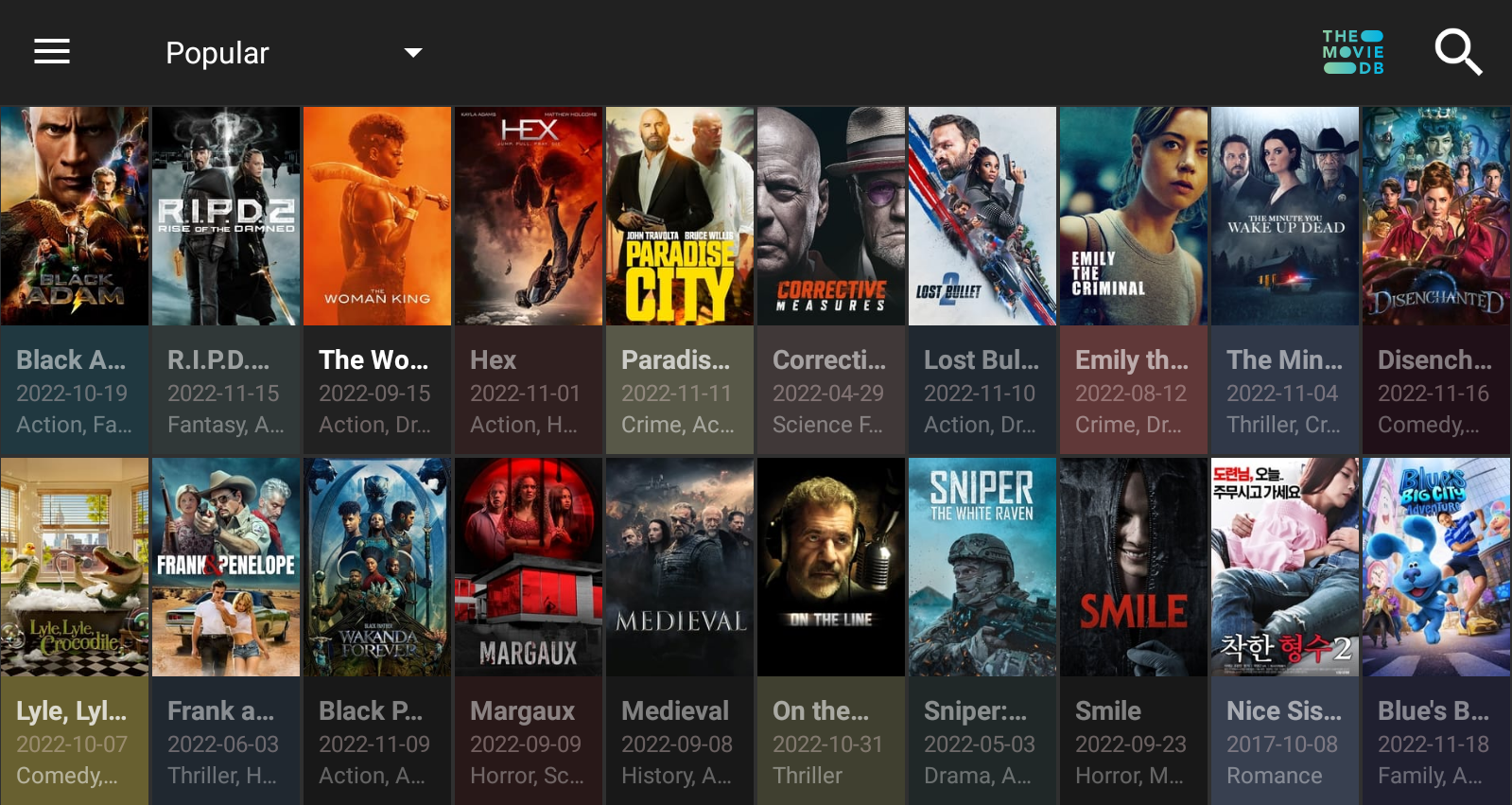Image resolution: width=1512 pixels, height=805 pixels.
Task: Click release date 2017-10-08
Action: pos(1282,744)
